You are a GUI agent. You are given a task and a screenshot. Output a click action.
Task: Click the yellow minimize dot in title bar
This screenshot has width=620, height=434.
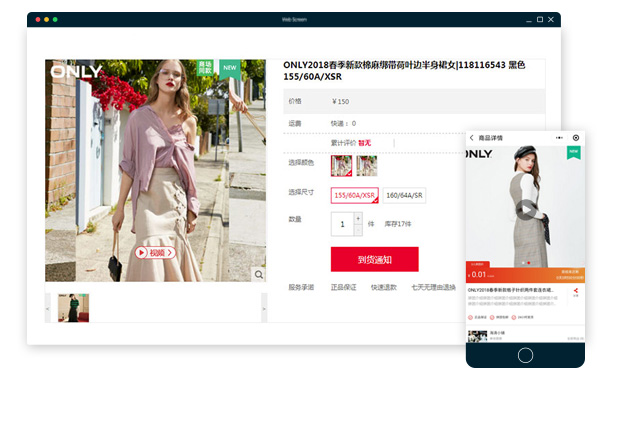click(x=47, y=19)
